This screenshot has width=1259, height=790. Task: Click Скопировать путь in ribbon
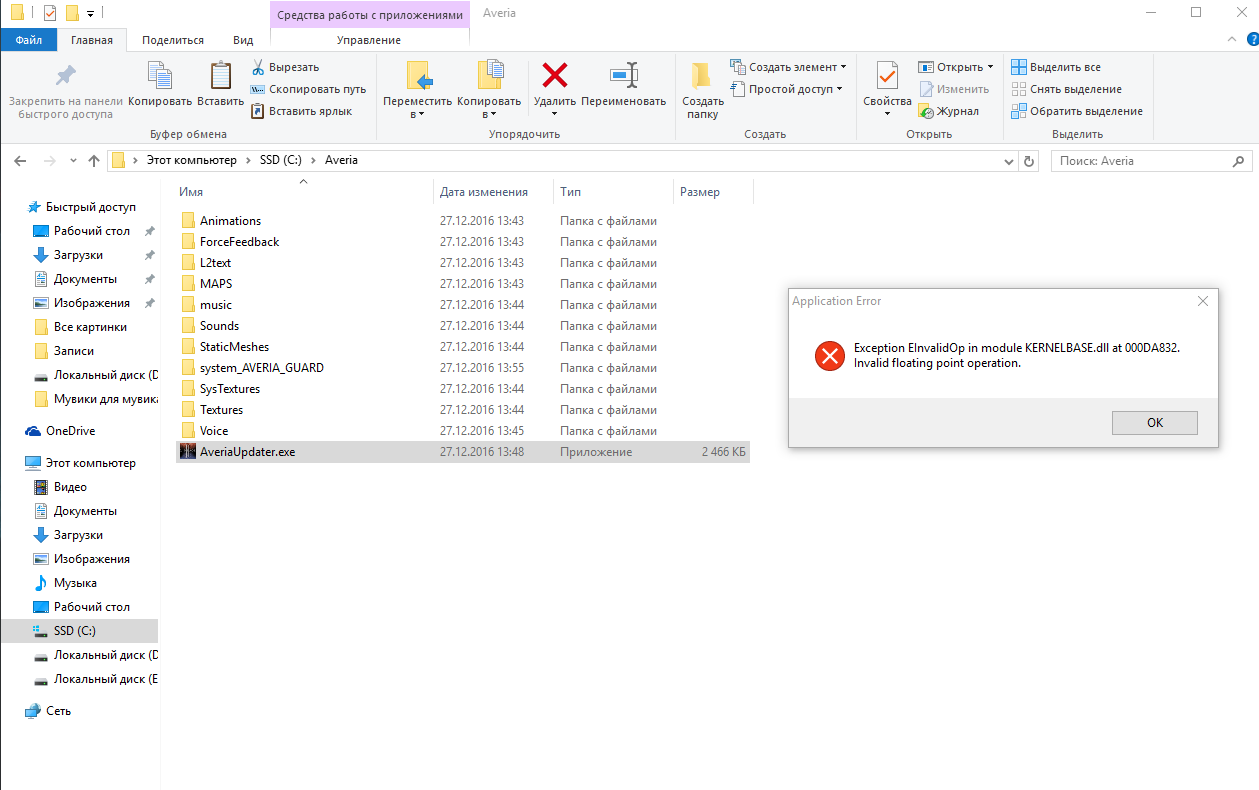tap(307, 89)
